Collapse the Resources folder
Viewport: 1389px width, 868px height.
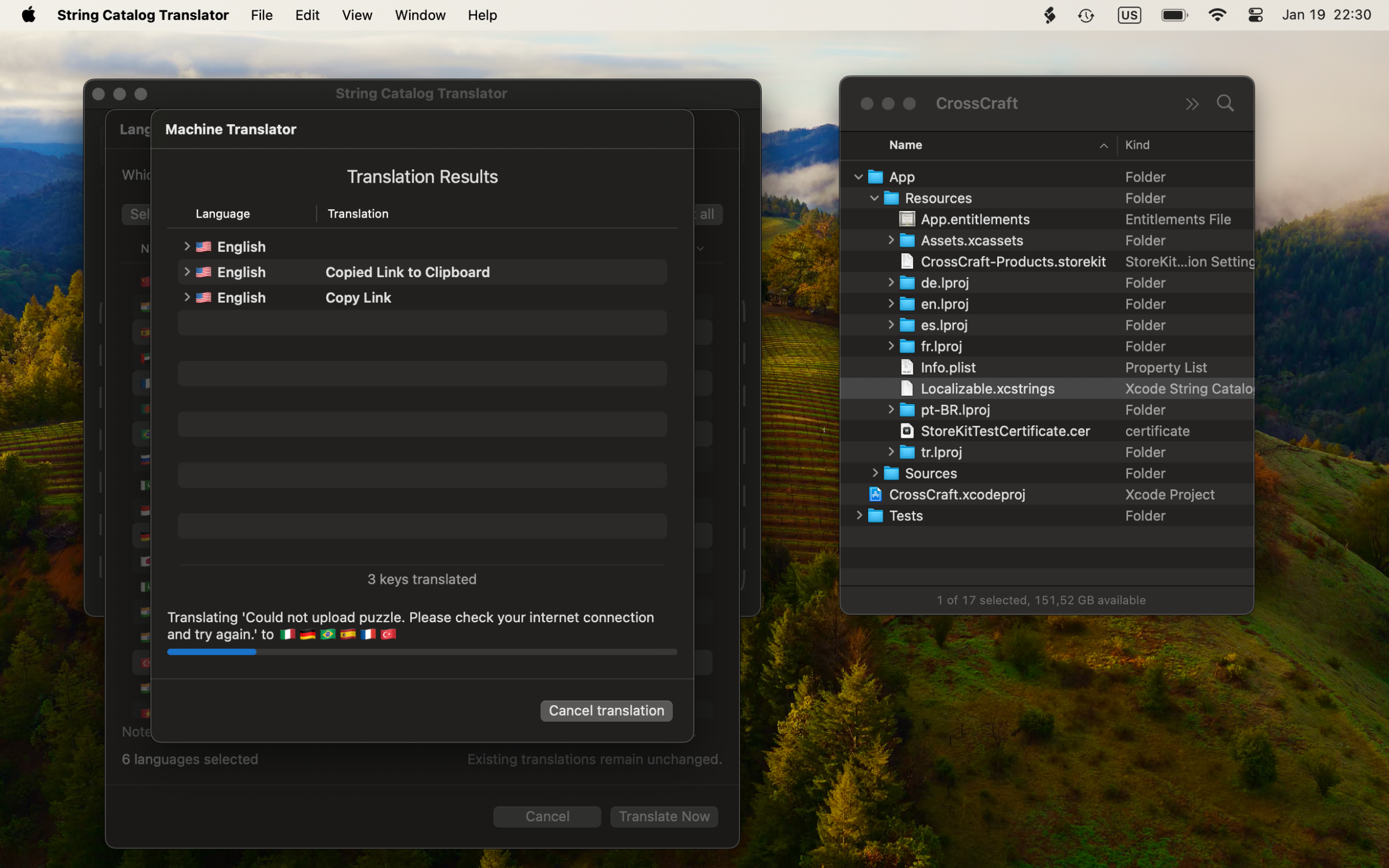coord(874,198)
